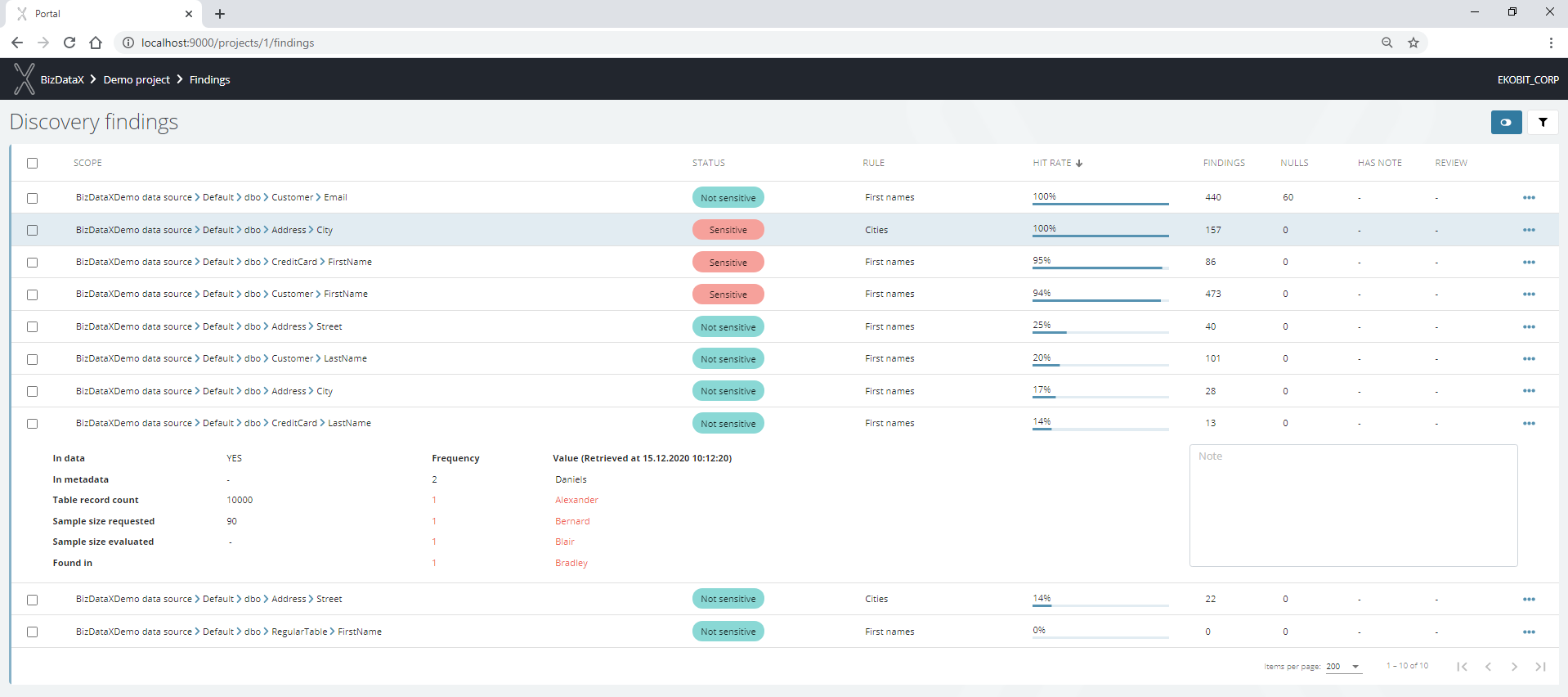Click into the Note text area
The height and width of the screenshot is (697, 1568).
pos(1354,506)
